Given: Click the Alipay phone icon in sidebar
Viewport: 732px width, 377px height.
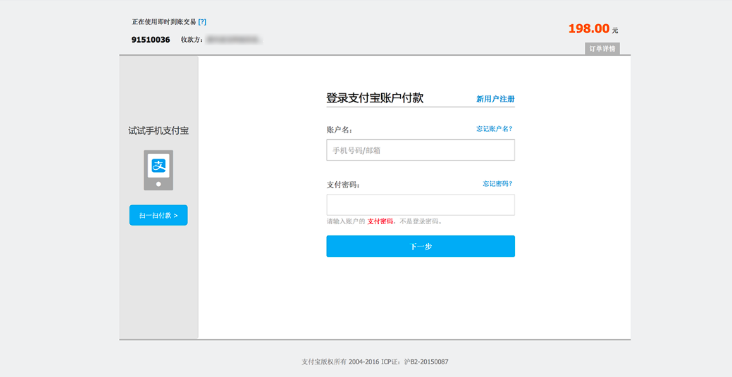Looking at the screenshot, I should tap(158, 170).
